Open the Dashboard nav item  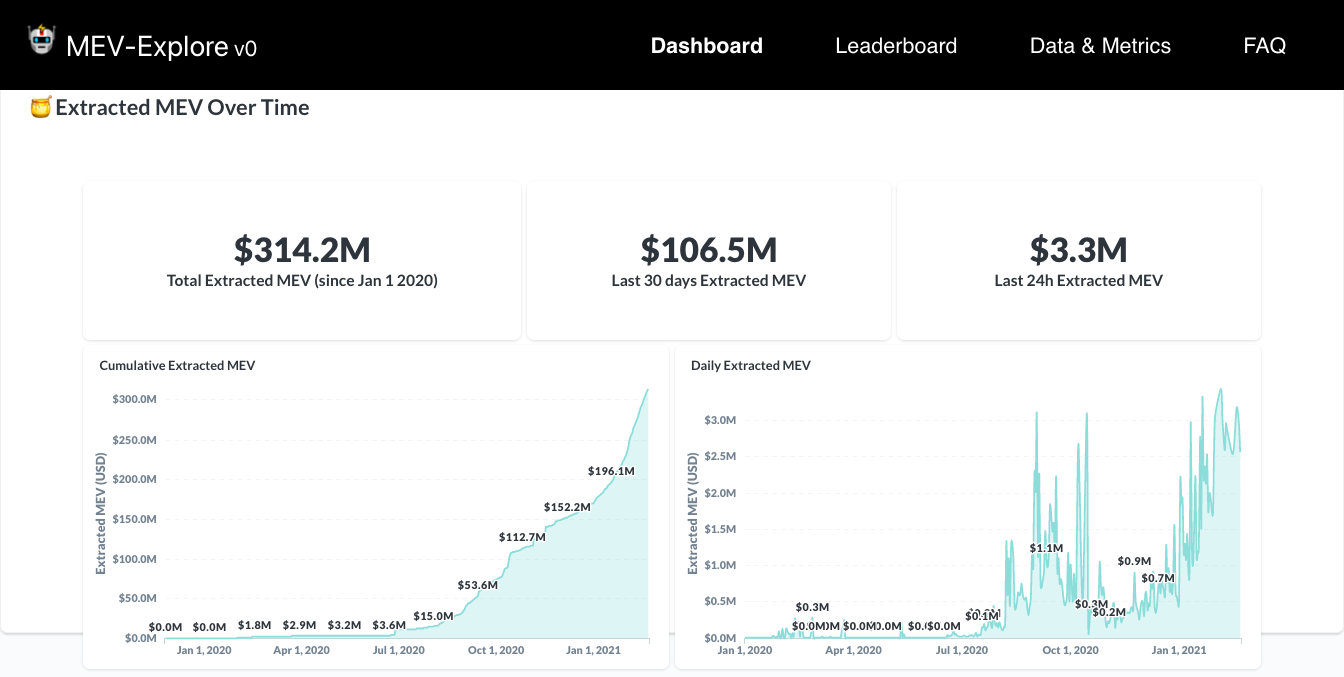706,45
